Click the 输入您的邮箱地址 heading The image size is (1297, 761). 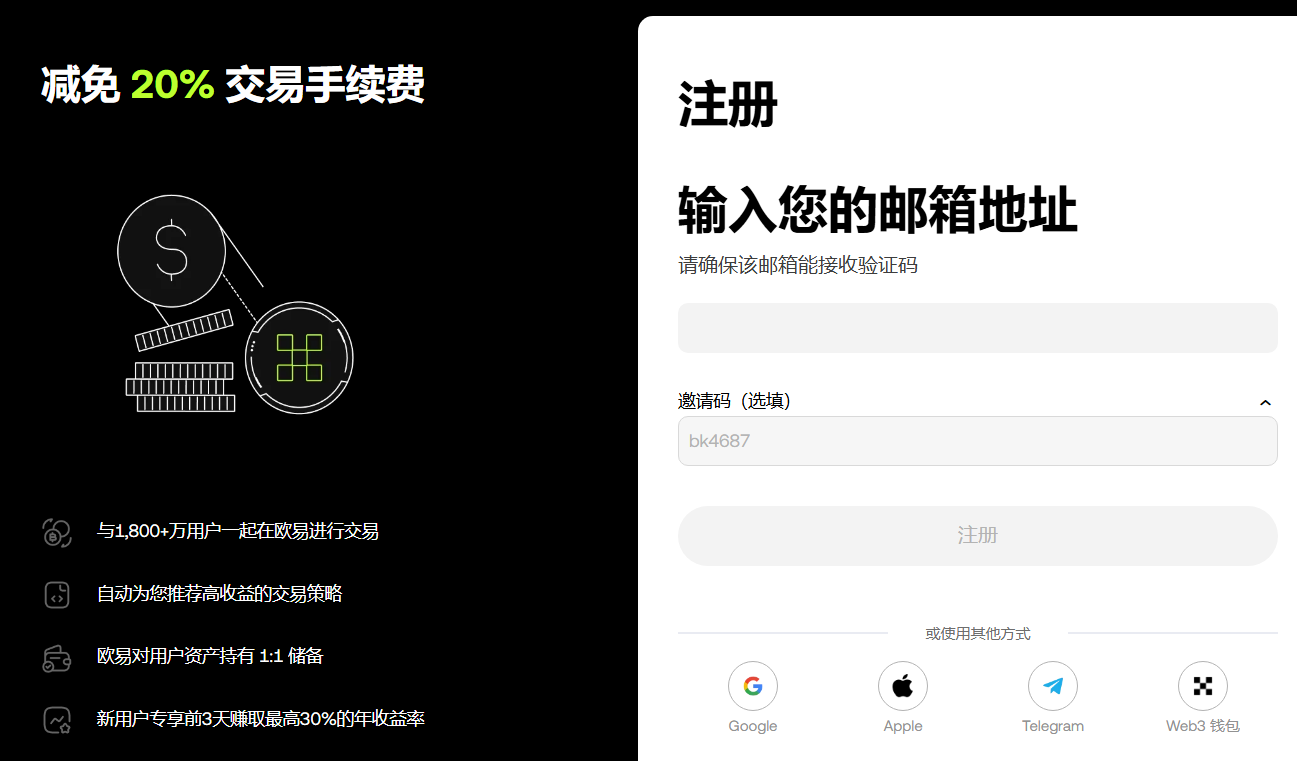click(878, 210)
